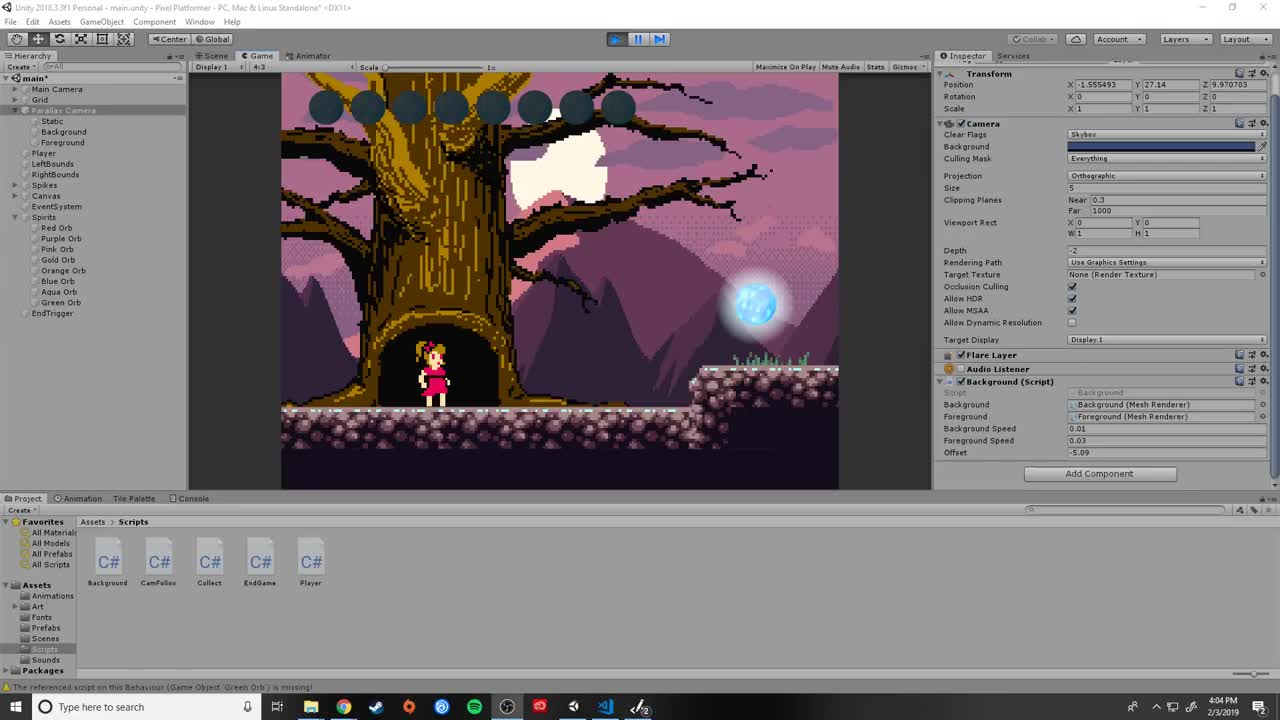Toggle Flare Layer component checkbox
The image size is (1280, 720).
961,355
